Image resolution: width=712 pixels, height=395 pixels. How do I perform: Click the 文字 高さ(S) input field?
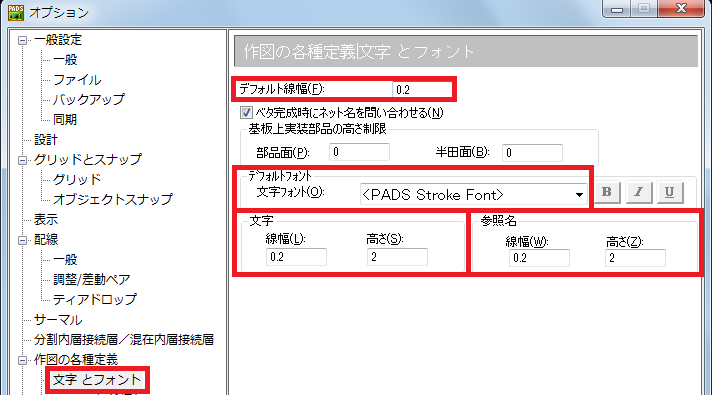point(397,257)
